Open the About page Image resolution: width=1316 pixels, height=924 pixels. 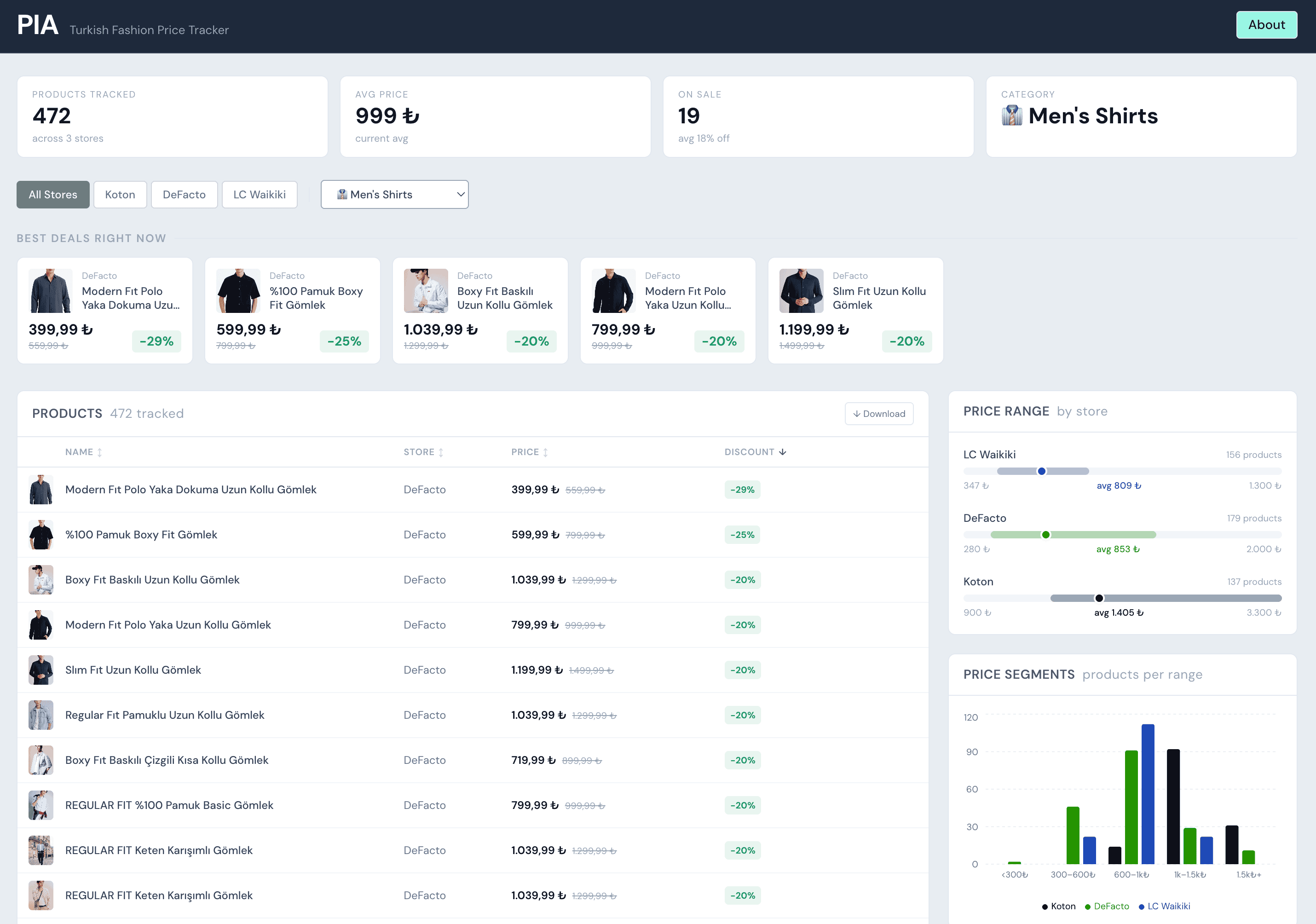click(x=1266, y=25)
